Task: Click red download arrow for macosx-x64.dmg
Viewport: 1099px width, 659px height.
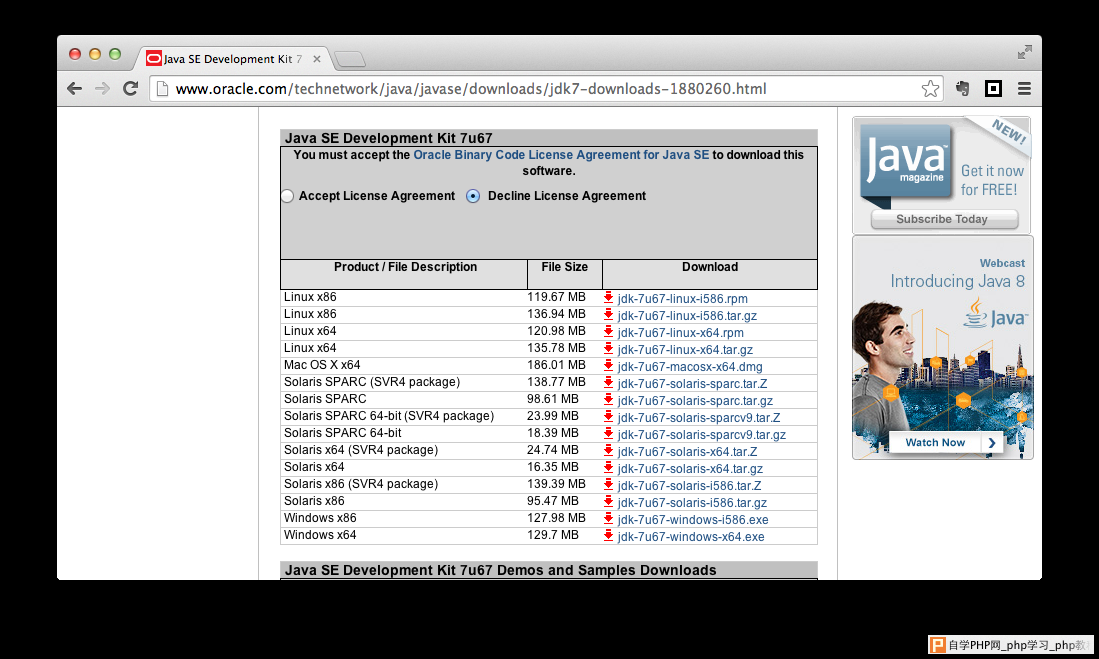Action: [x=608, y=366]
